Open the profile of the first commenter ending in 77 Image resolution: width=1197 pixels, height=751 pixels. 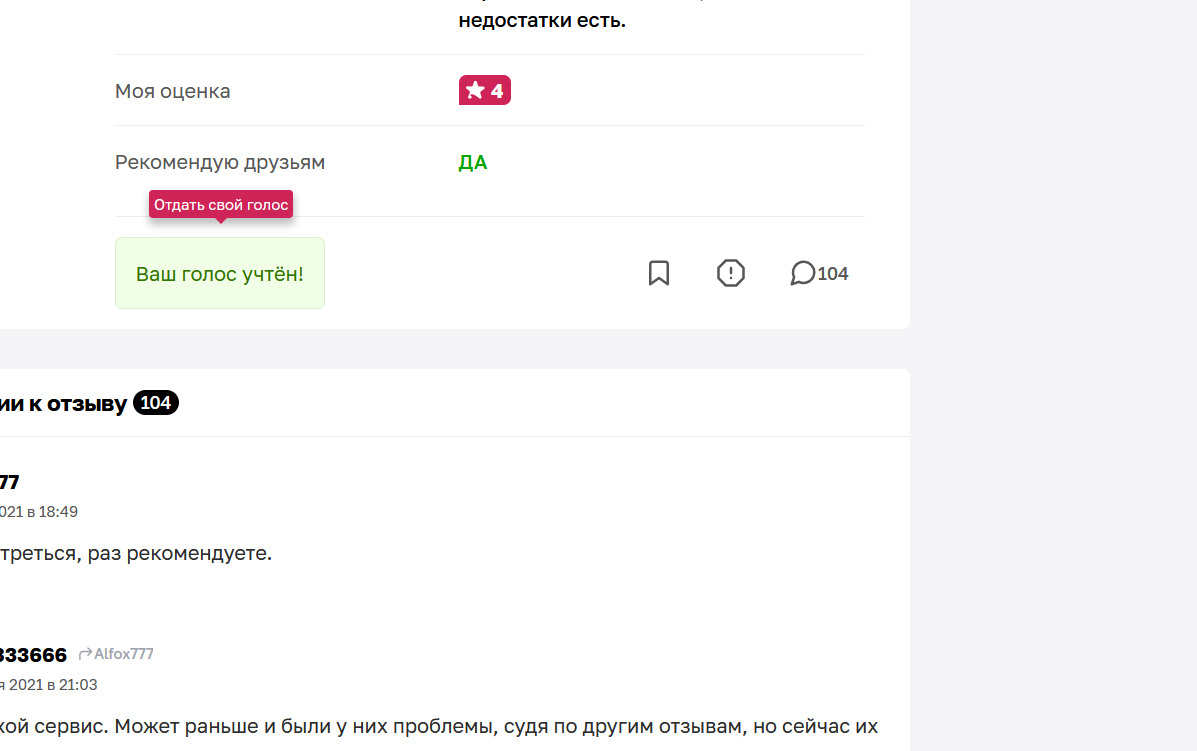pyautogui.click(x=9, y=482)
